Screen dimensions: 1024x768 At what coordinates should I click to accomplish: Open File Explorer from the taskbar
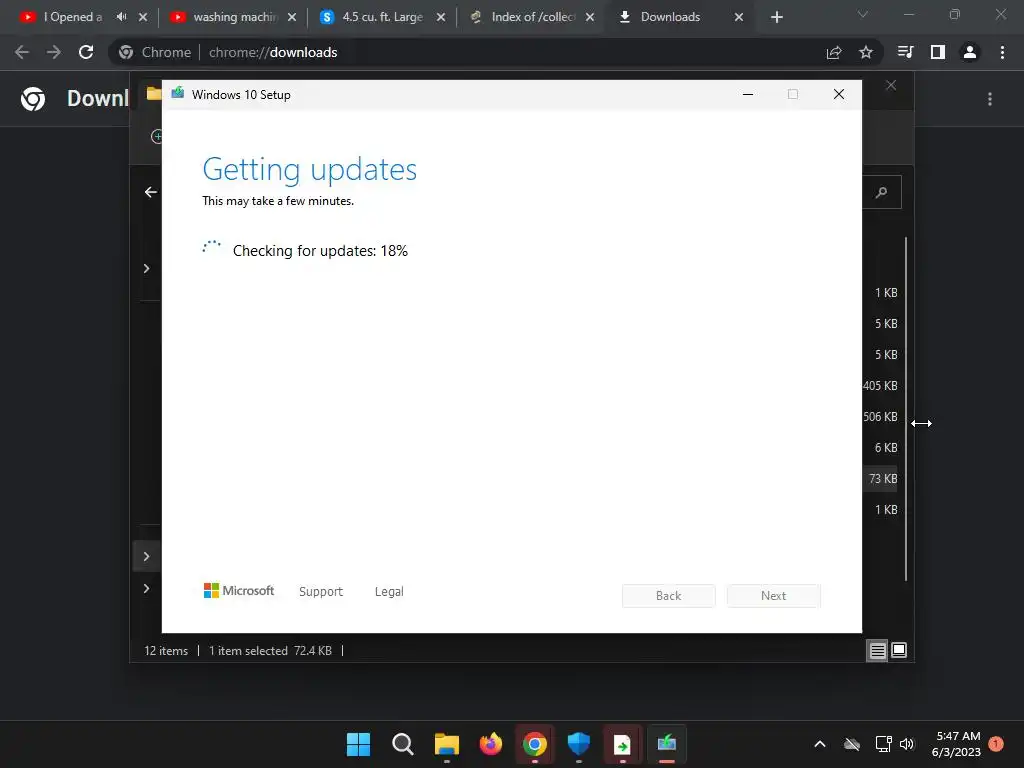[x=447, y=744]
